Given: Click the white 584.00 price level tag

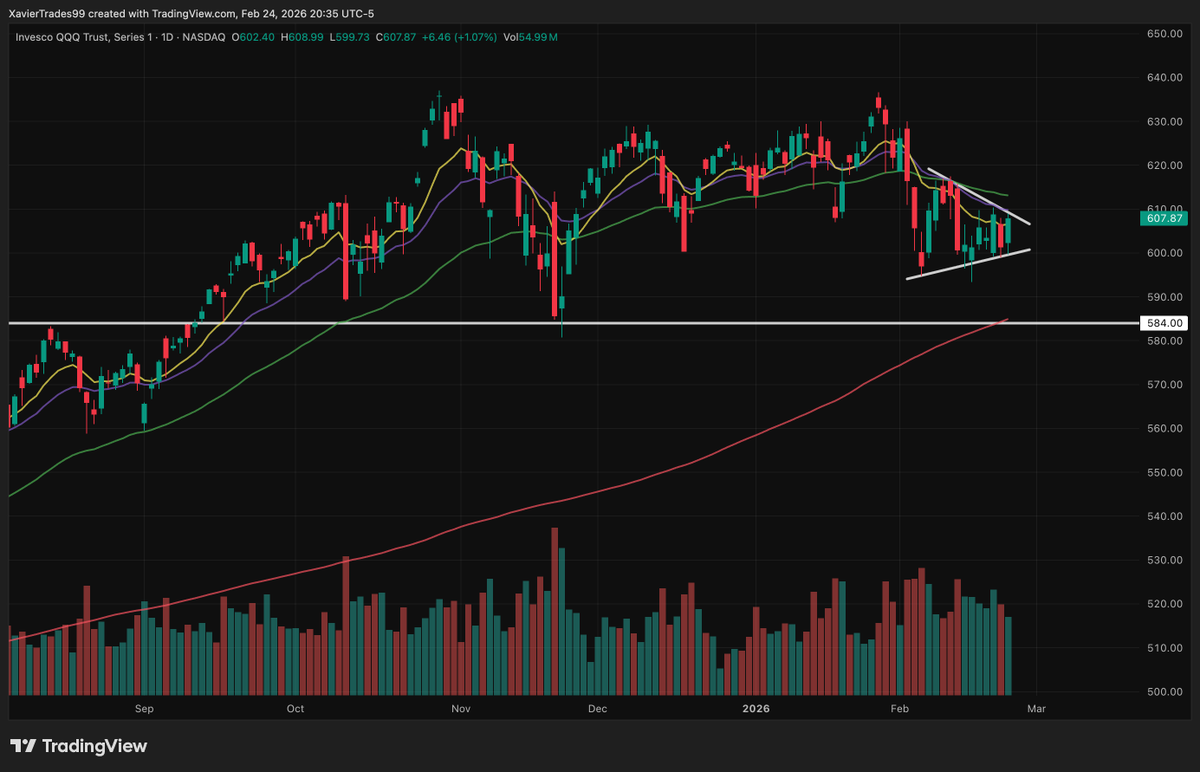Looking at the screenshot, I should [x=1164, y=323].
